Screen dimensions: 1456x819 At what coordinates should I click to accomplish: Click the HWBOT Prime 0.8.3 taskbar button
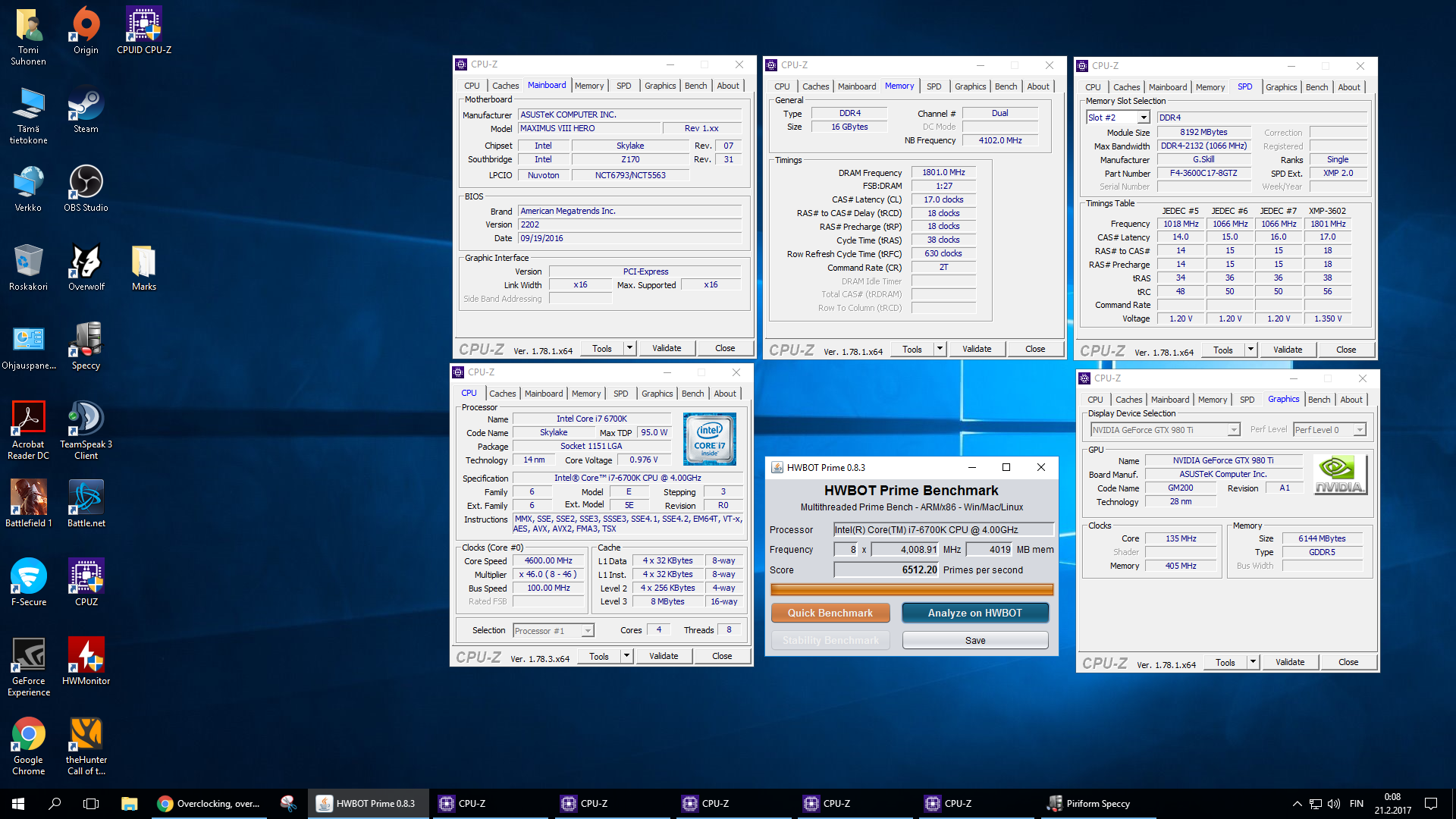pyautogui.click(x=368, y=804)
